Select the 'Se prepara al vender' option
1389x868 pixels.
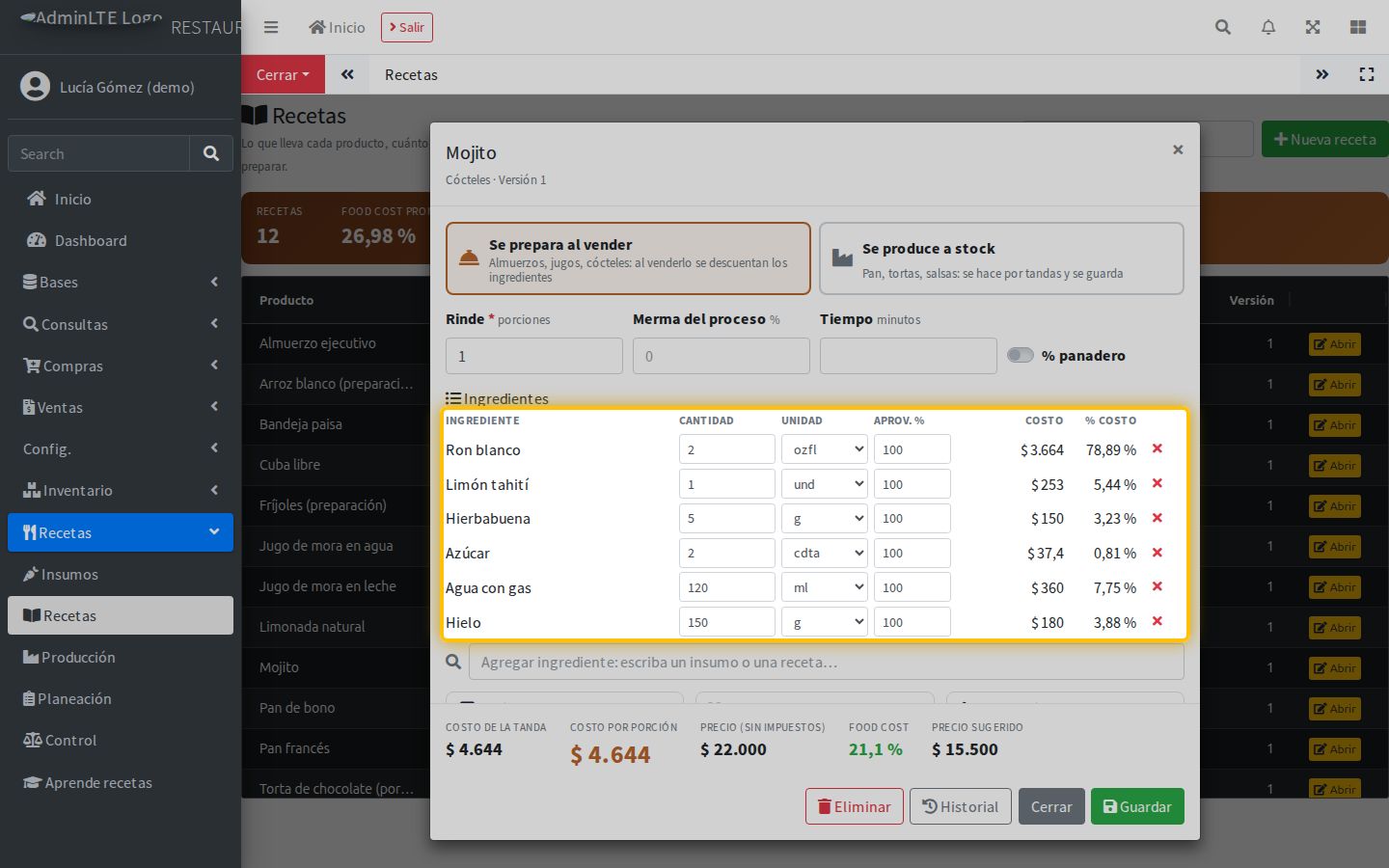[628, 258]
